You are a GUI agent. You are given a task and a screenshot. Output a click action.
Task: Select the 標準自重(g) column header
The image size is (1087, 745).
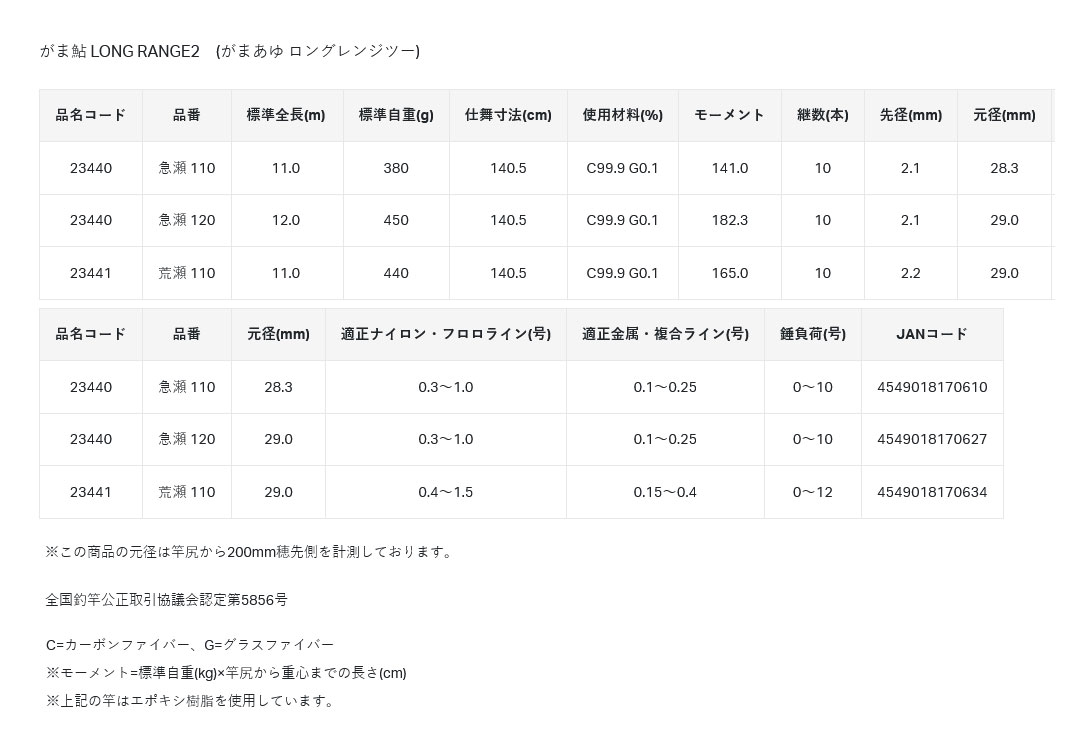pyautogui.click(x=396, y=115)
